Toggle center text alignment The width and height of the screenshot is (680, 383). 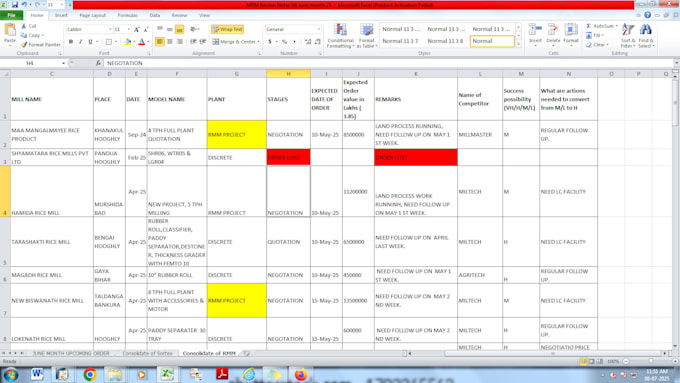(170, 42)
